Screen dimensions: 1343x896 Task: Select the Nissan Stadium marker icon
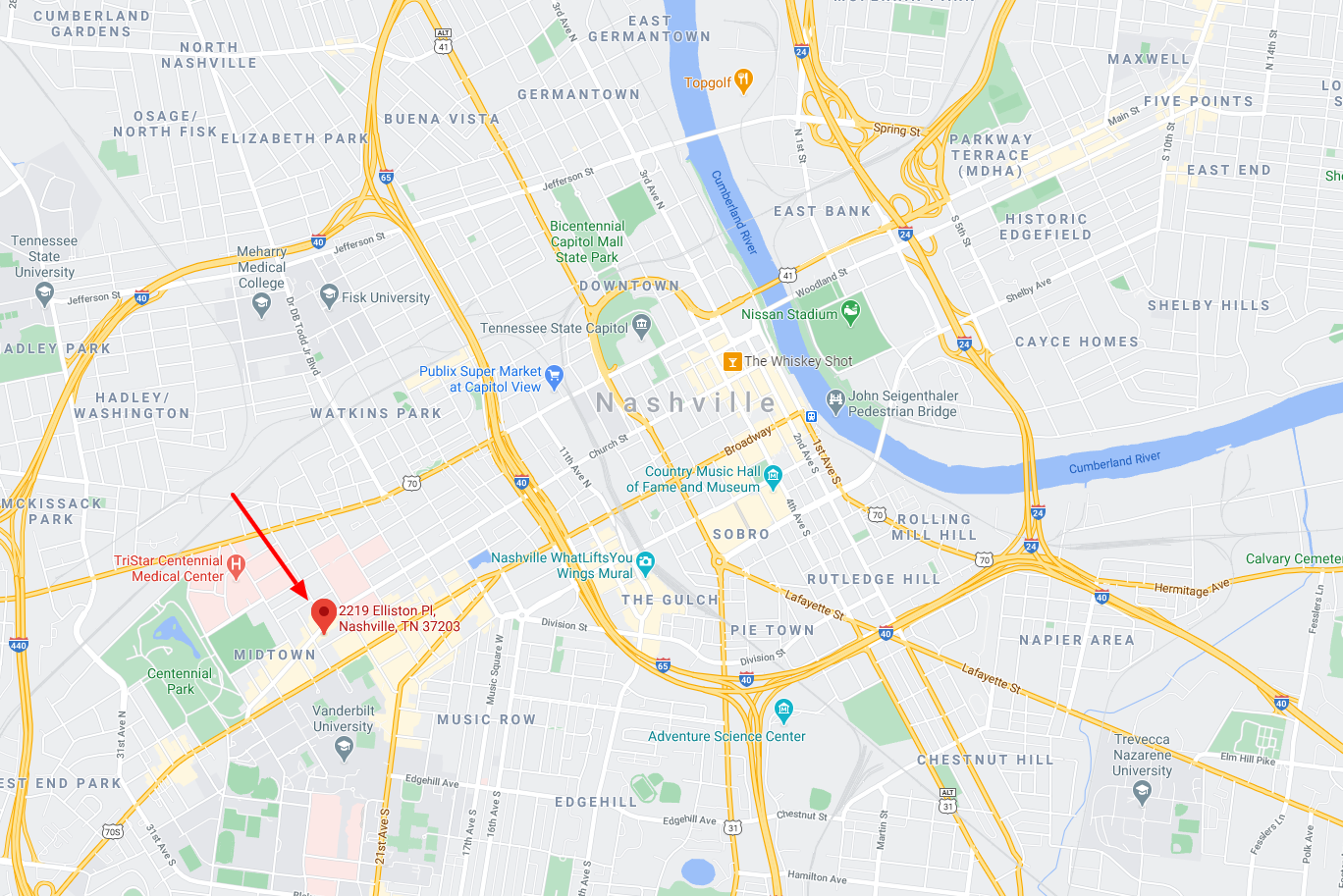click(x=850, y=313)
